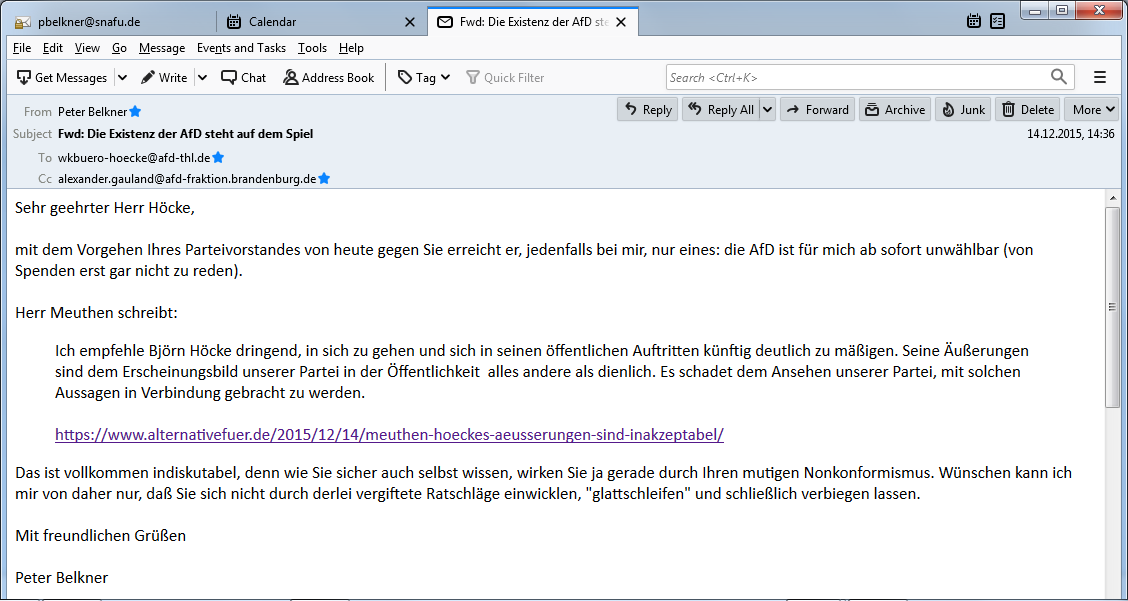1128x601 pixels.
Task: Open a new message with Write
Action: click(x=164, y=78)
